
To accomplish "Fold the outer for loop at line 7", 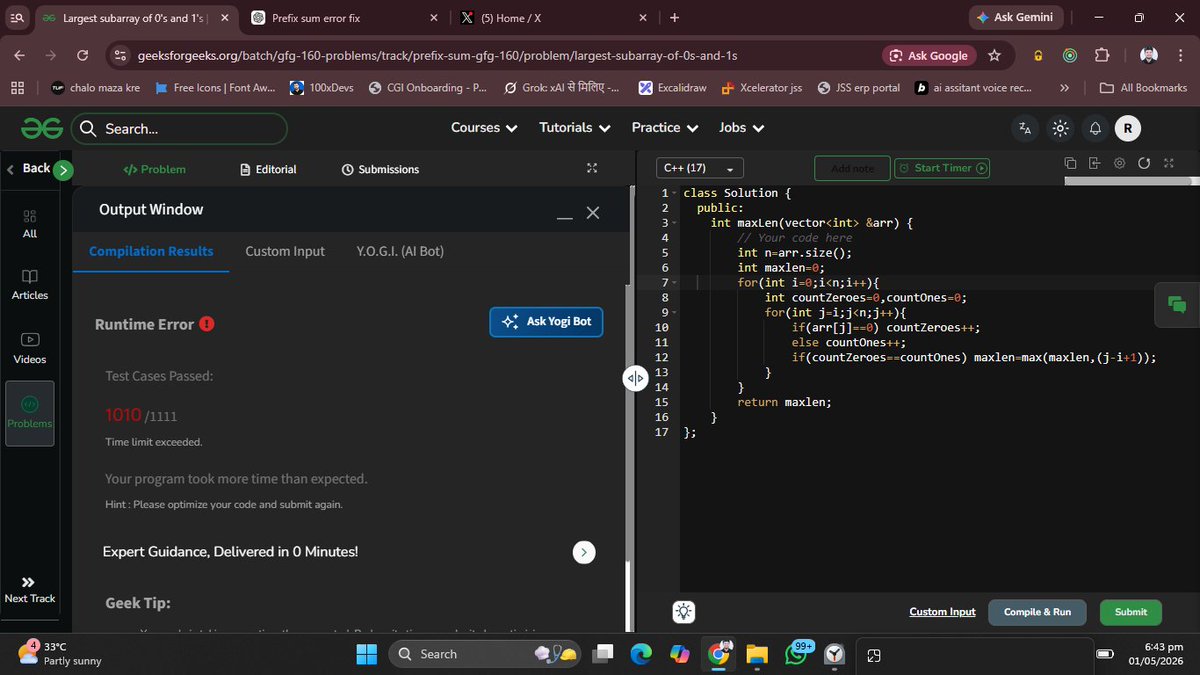I will (x=674, y=283).
